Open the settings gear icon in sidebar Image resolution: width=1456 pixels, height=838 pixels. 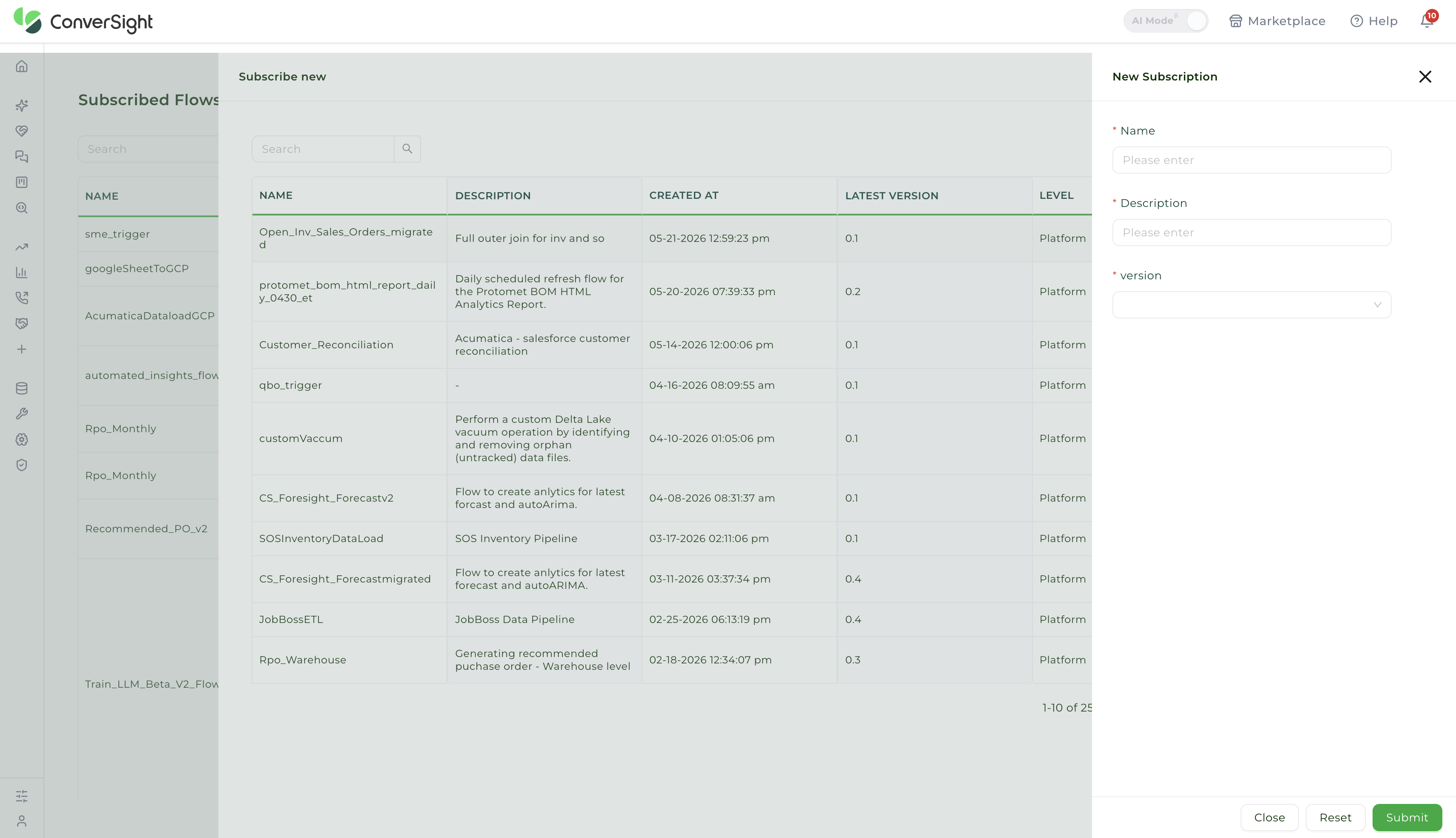click(x=22, y=440)
